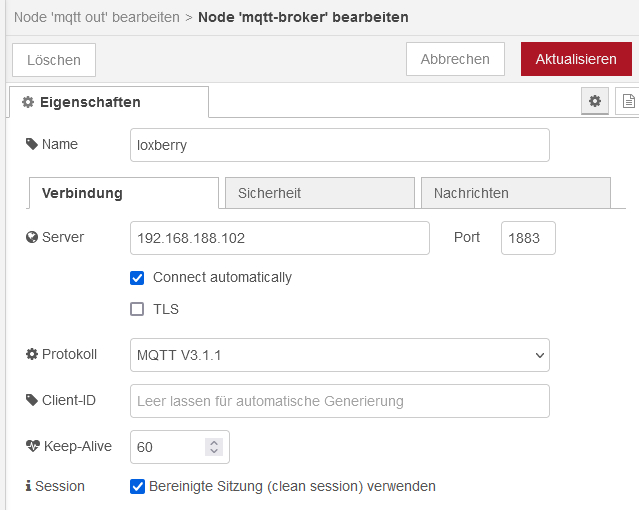Enable the TLS checkbox
Screen dimensions: 639x510
[138, 309]
